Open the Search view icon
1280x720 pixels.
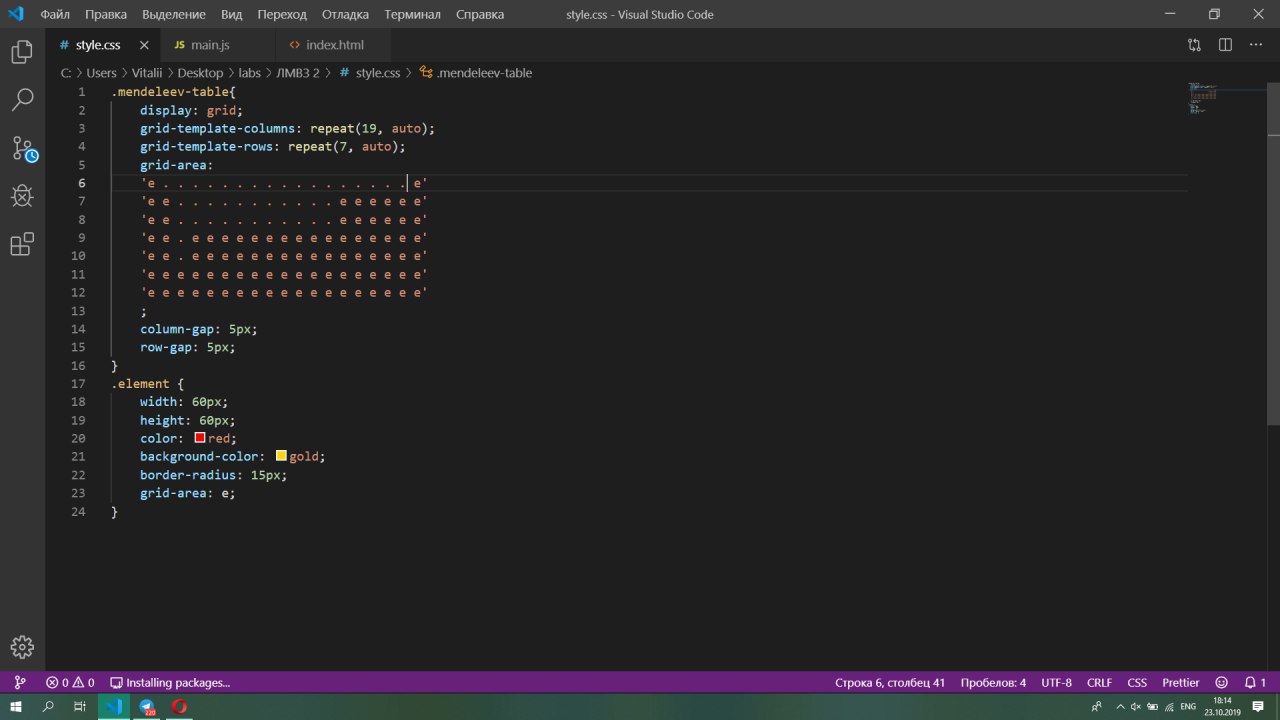coord(22,100)
